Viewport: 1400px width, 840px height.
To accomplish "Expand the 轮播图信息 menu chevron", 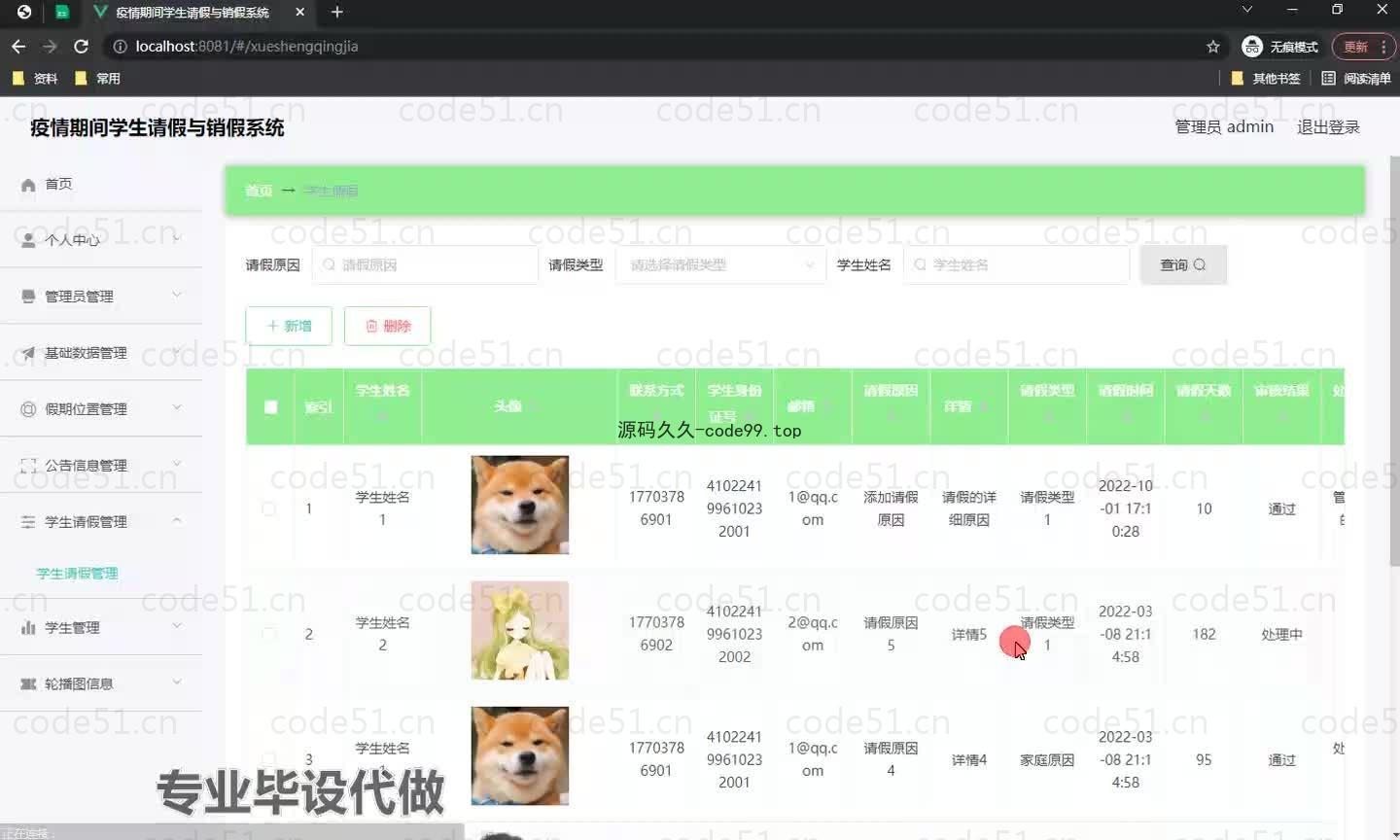I will point(177,682).
